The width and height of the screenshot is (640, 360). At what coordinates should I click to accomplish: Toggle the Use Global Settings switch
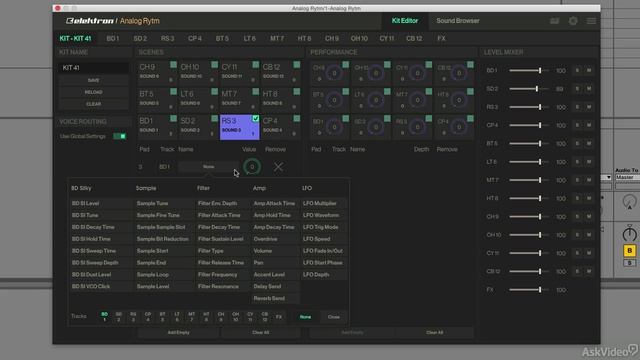pos(120,136)
